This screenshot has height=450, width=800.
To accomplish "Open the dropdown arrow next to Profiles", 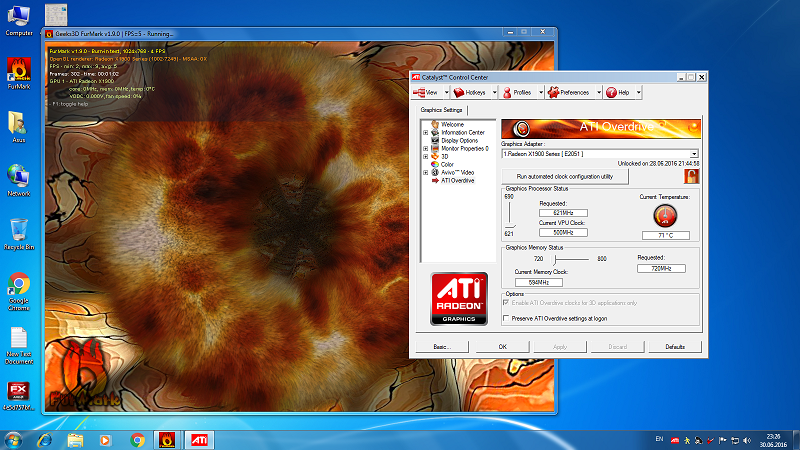I will [x=538, y=92].
